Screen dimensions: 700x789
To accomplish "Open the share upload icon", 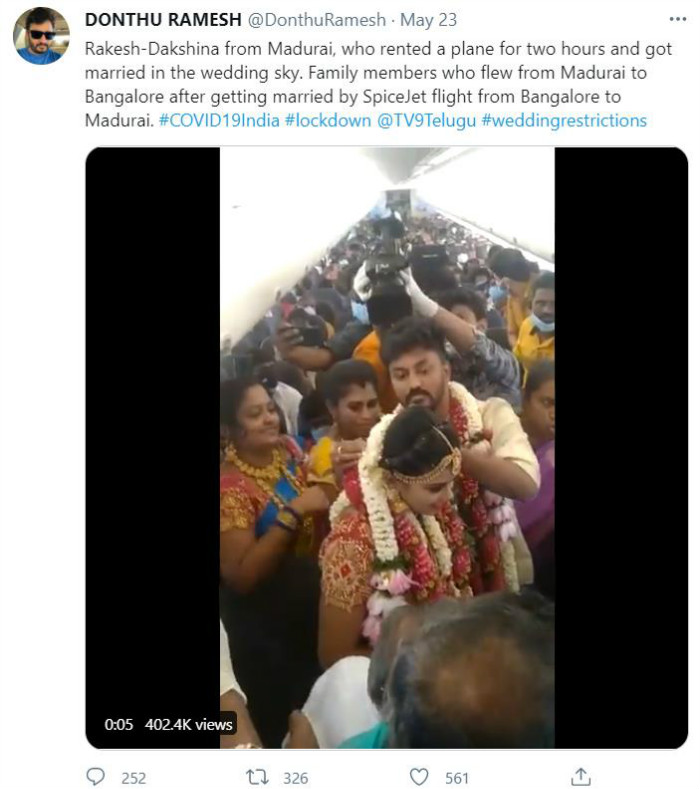I will pyautogui.click(x=581, y=777).
